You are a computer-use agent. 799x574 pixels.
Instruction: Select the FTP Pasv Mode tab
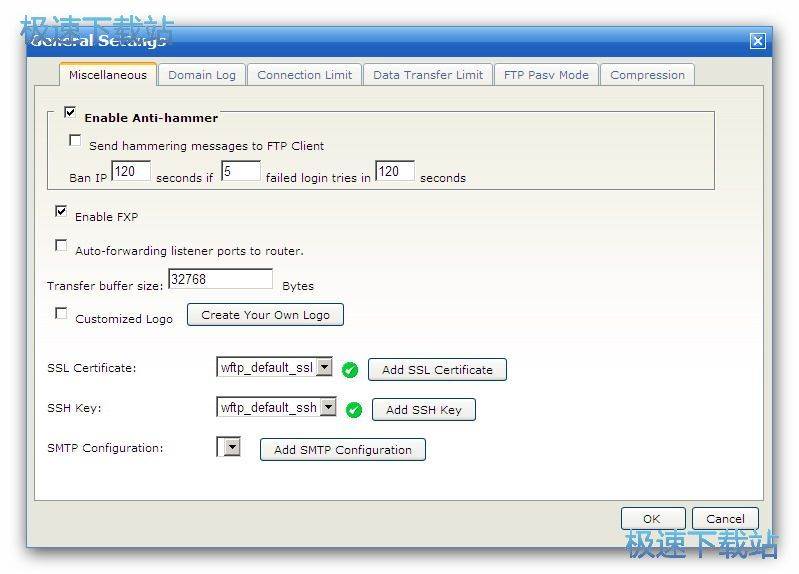[x=546, y=75]
